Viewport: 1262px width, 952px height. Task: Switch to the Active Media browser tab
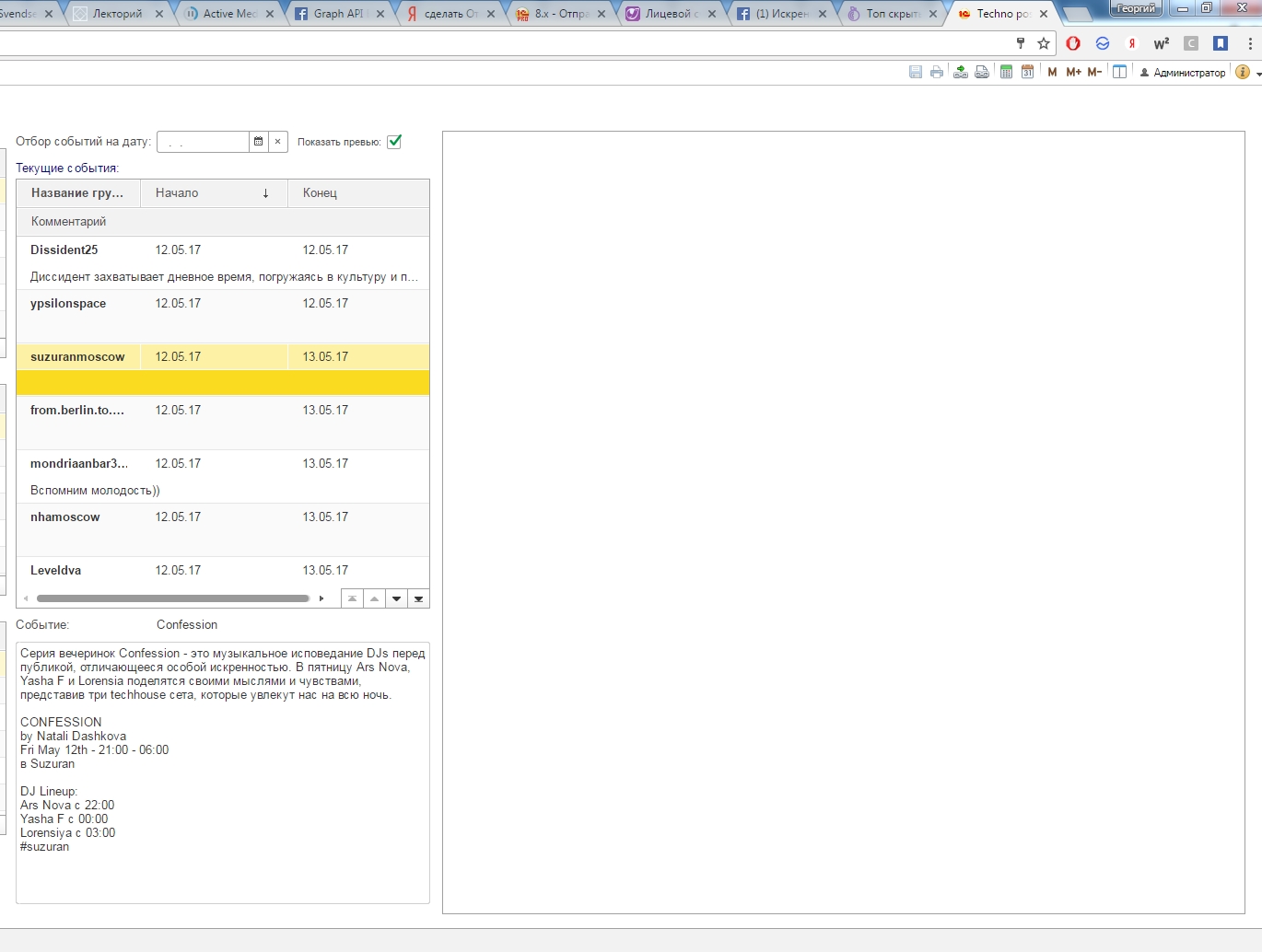(x=228, y=14)
